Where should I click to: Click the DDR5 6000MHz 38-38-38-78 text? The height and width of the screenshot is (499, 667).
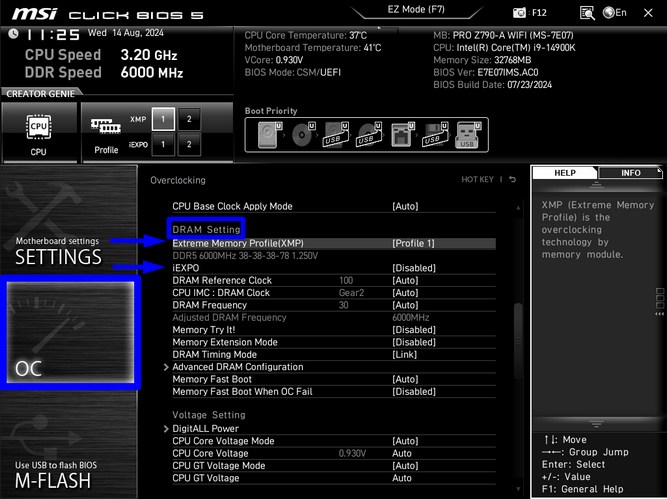pos(245,256)
